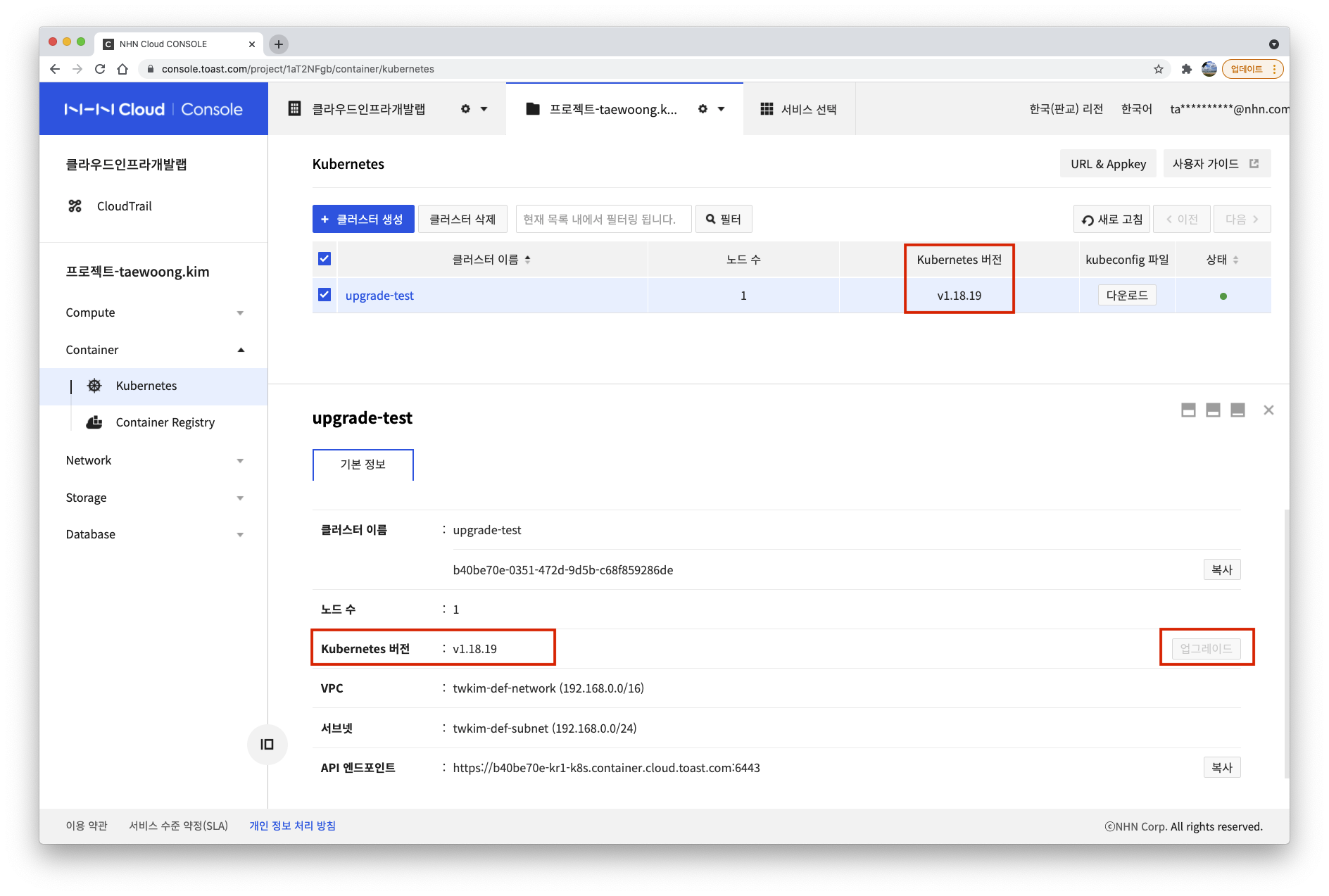Select Kubernetes in the sidebar menu

153,386
